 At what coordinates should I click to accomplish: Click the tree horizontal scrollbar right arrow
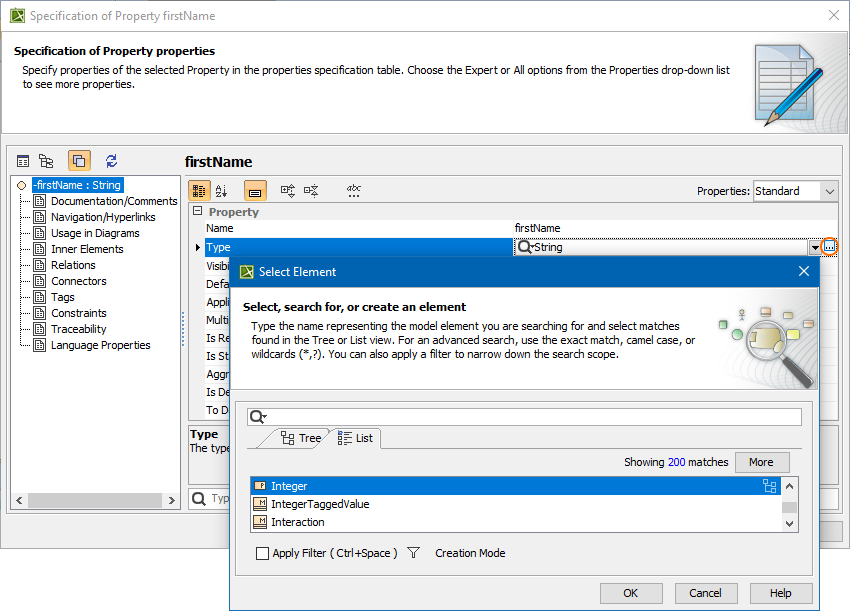172,500
